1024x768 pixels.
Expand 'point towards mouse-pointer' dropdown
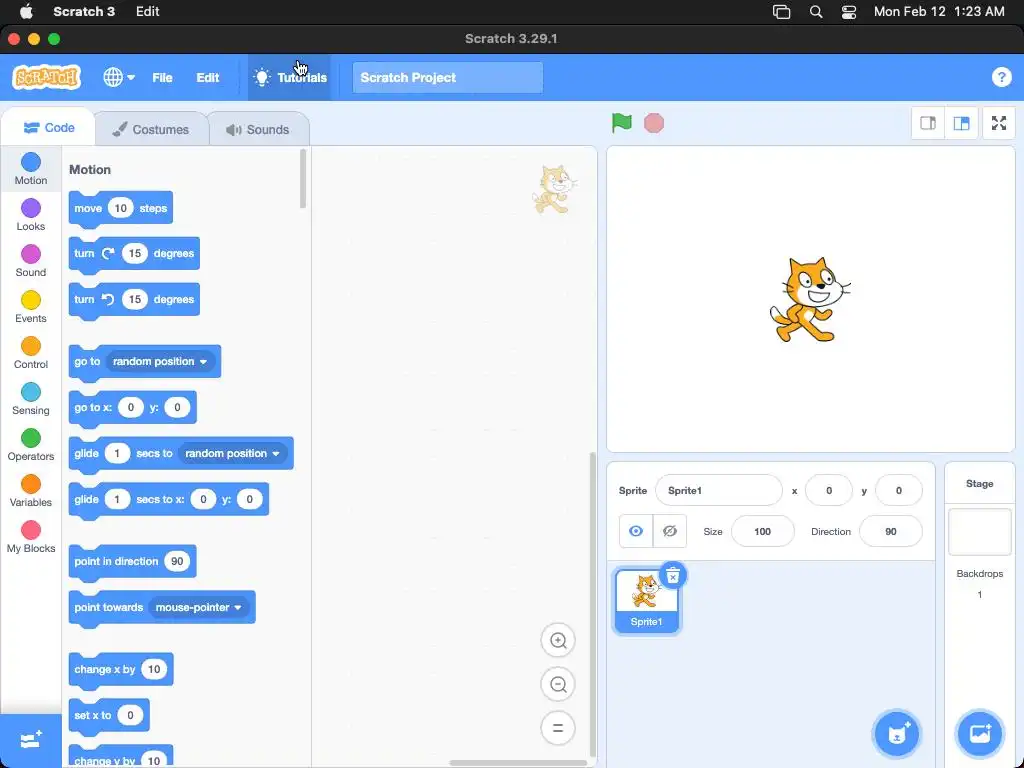click(199, 607)
